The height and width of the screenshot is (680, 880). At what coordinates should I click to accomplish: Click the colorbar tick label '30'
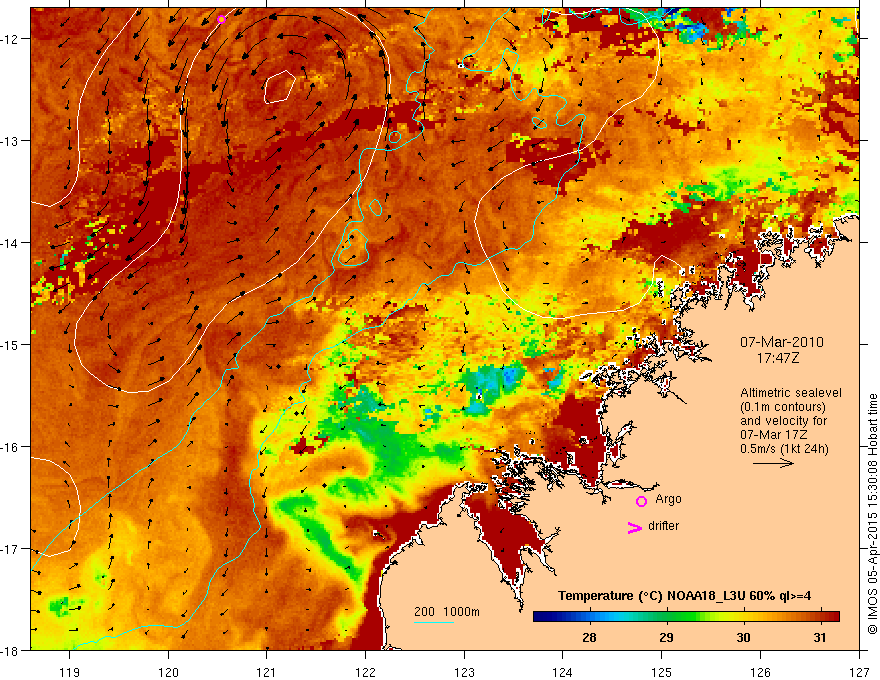coord(743,637)
